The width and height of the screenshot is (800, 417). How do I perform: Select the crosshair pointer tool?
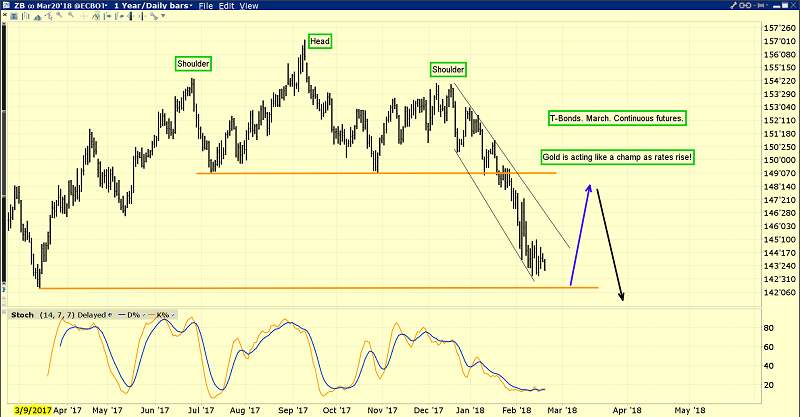tap(49, 16)
